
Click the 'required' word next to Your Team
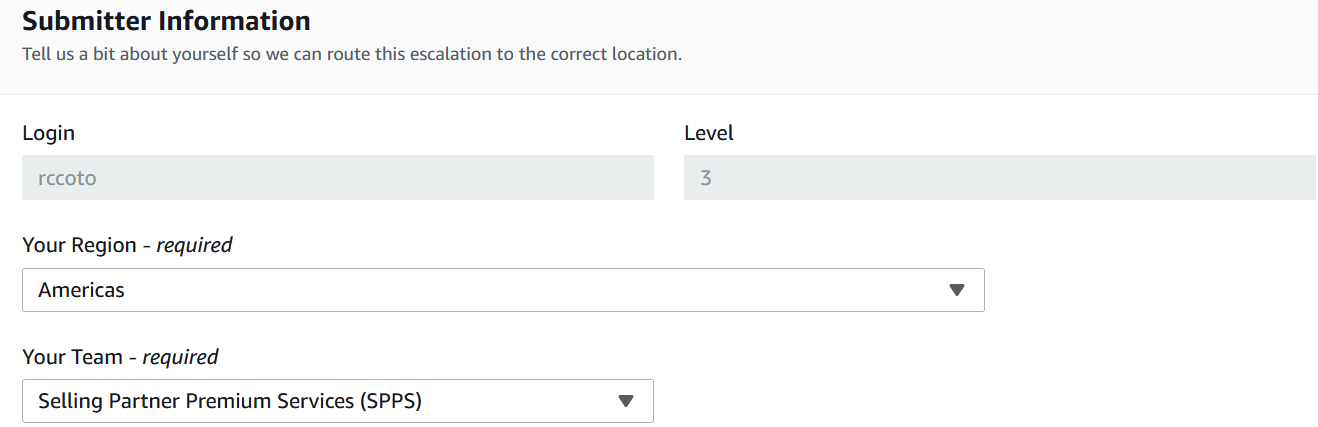click(x=180, y=357)
